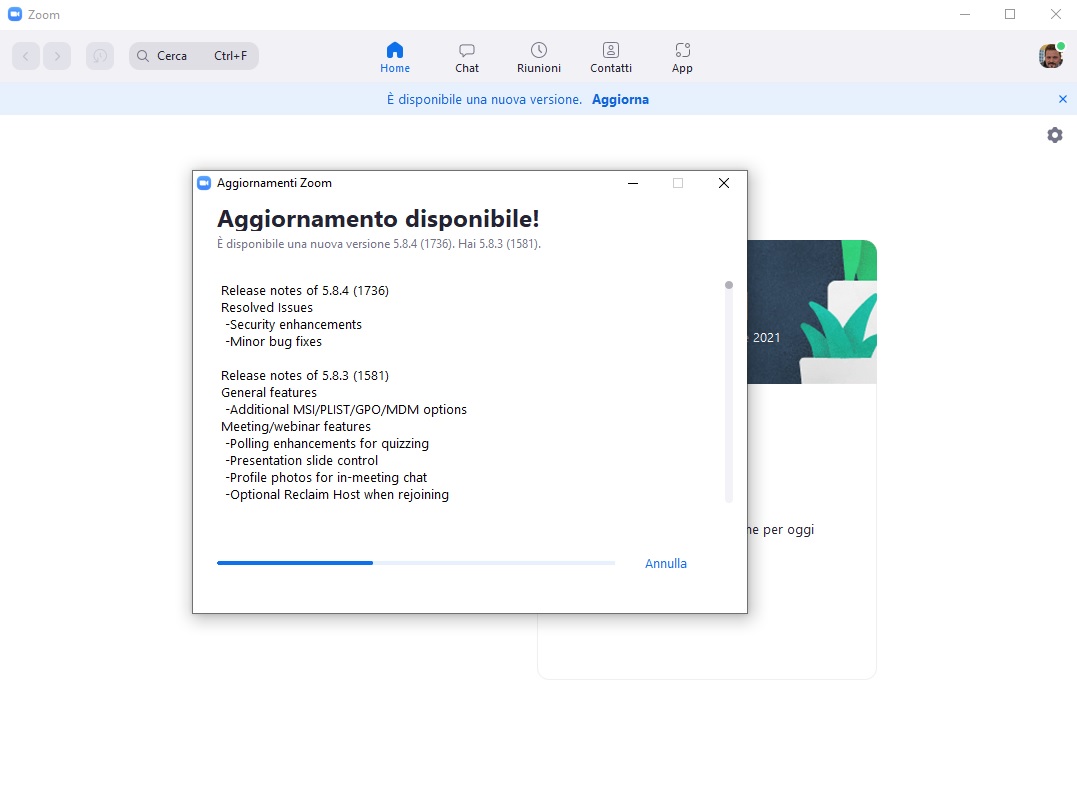Viewport: 1077px width, 808px height.
Task: Click '-Polling enhancements for quizzing' line
Action: (x=327, y=444)
